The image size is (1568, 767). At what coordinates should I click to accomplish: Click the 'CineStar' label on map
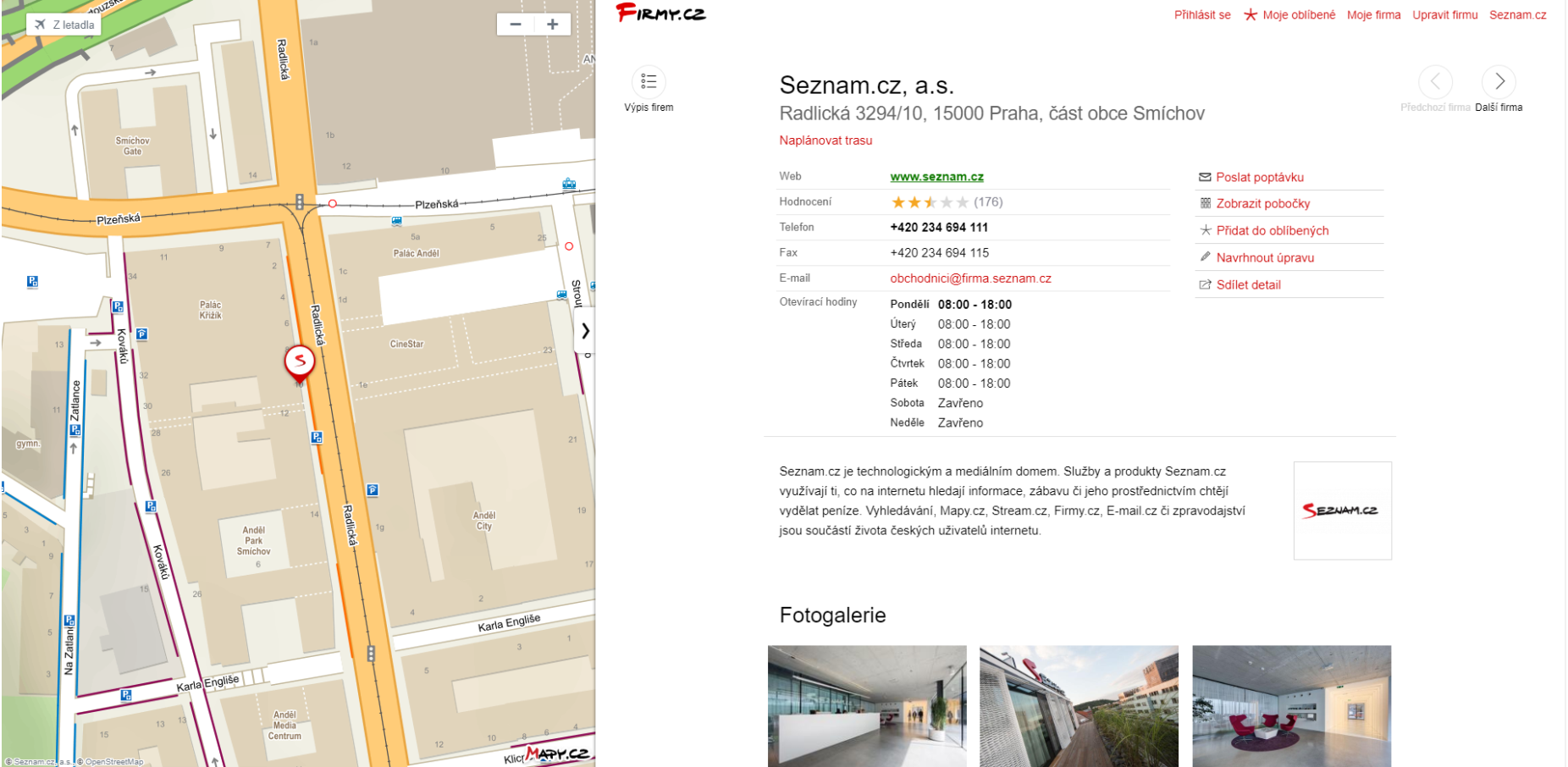pyautogui.click(x=406, y=344)
